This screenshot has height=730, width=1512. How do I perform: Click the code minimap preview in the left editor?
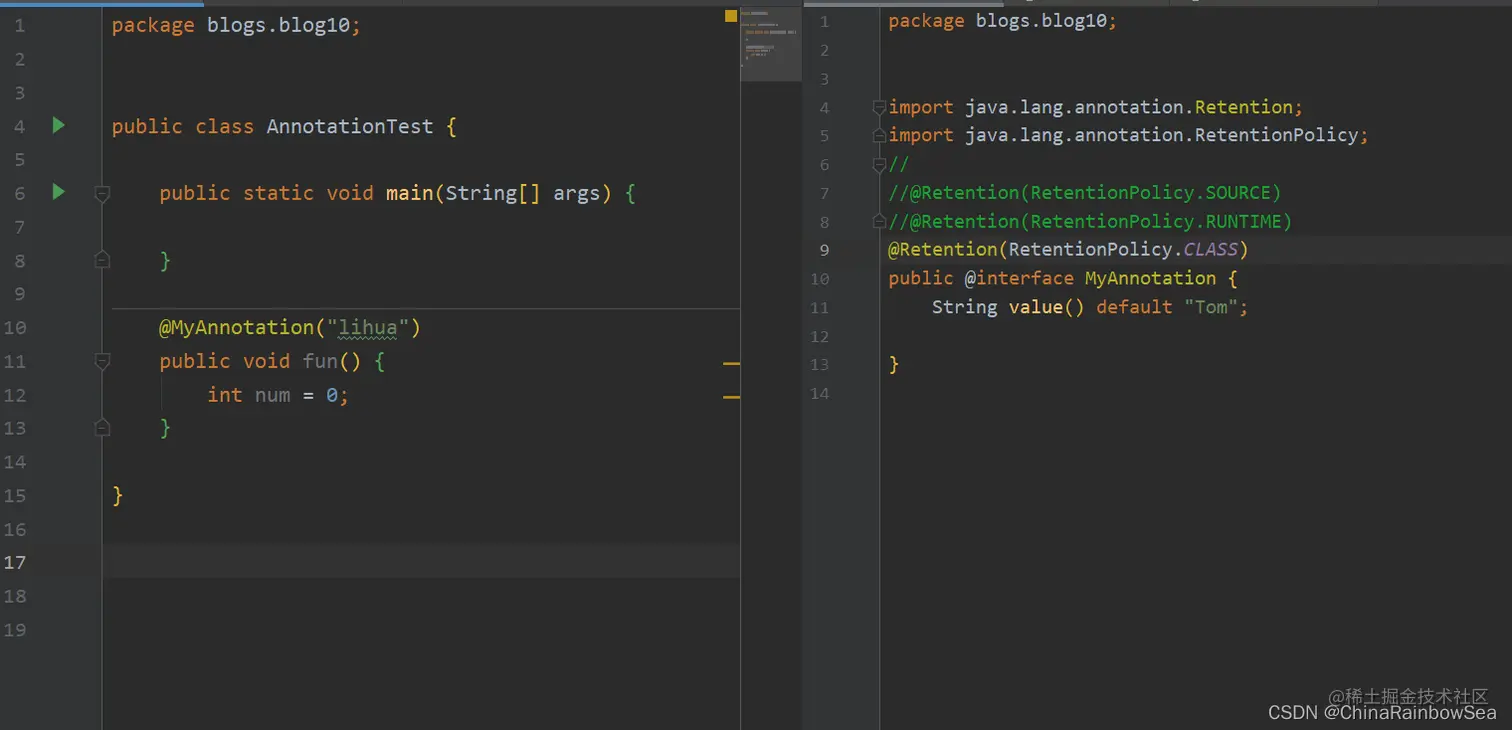click(x=771, y=45)
